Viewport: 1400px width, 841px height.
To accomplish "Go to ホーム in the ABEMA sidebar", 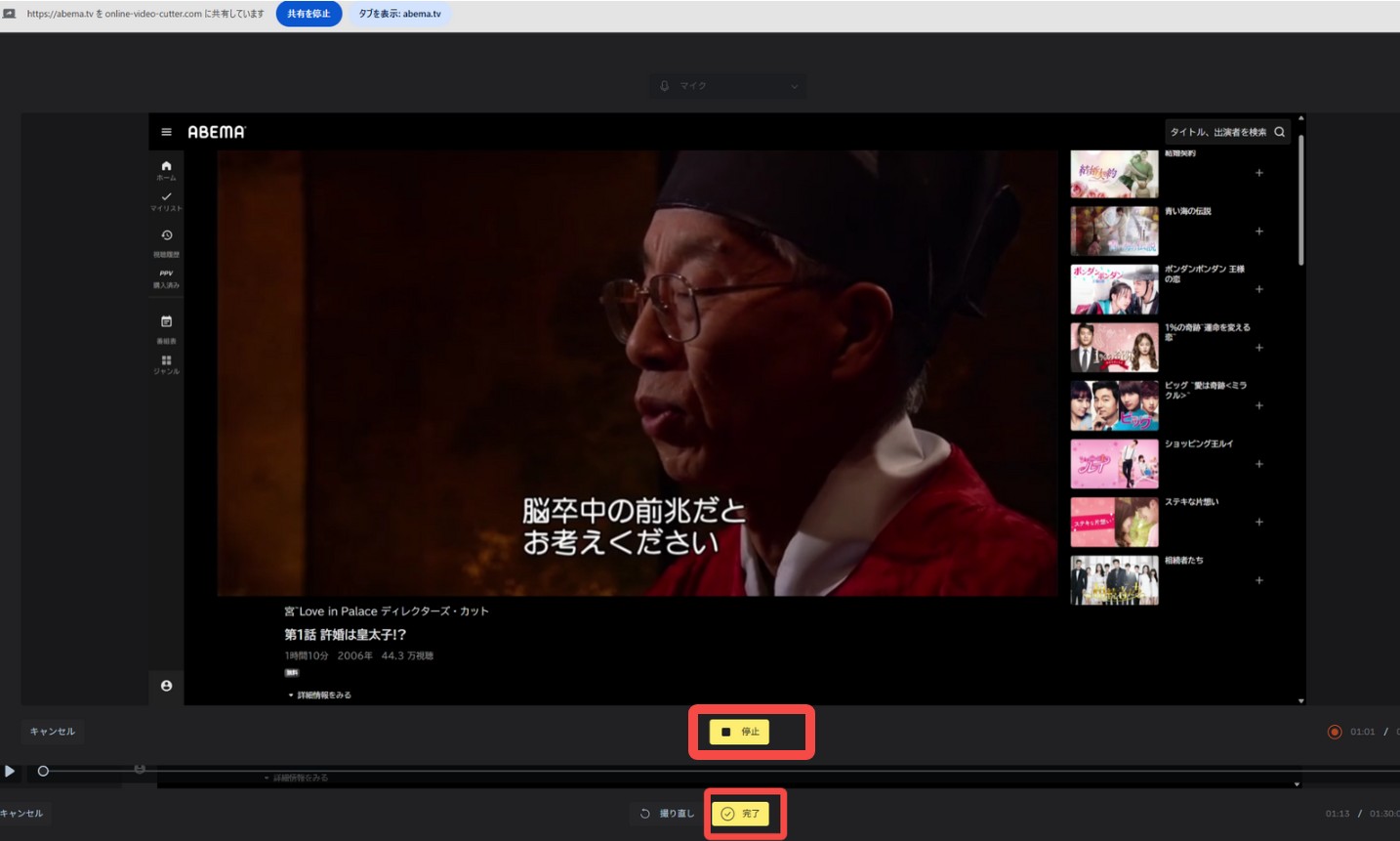I will click(x=166, y=170).
